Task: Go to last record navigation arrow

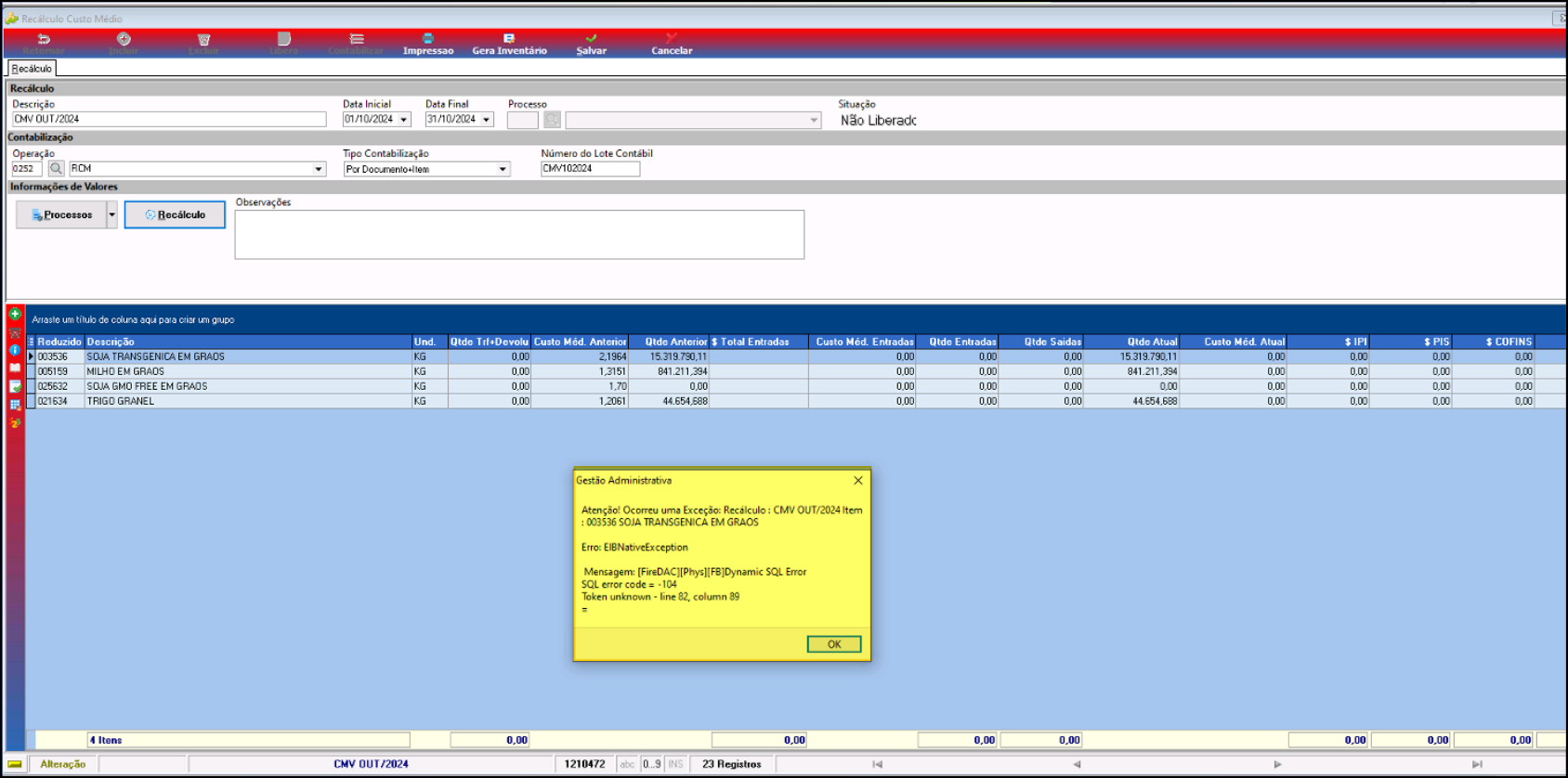Action: [1477, 764]
